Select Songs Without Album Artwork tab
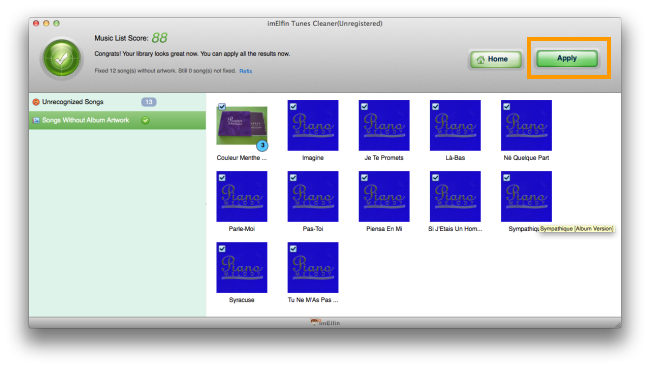The image size is (650, 368). tap(117, 120)
